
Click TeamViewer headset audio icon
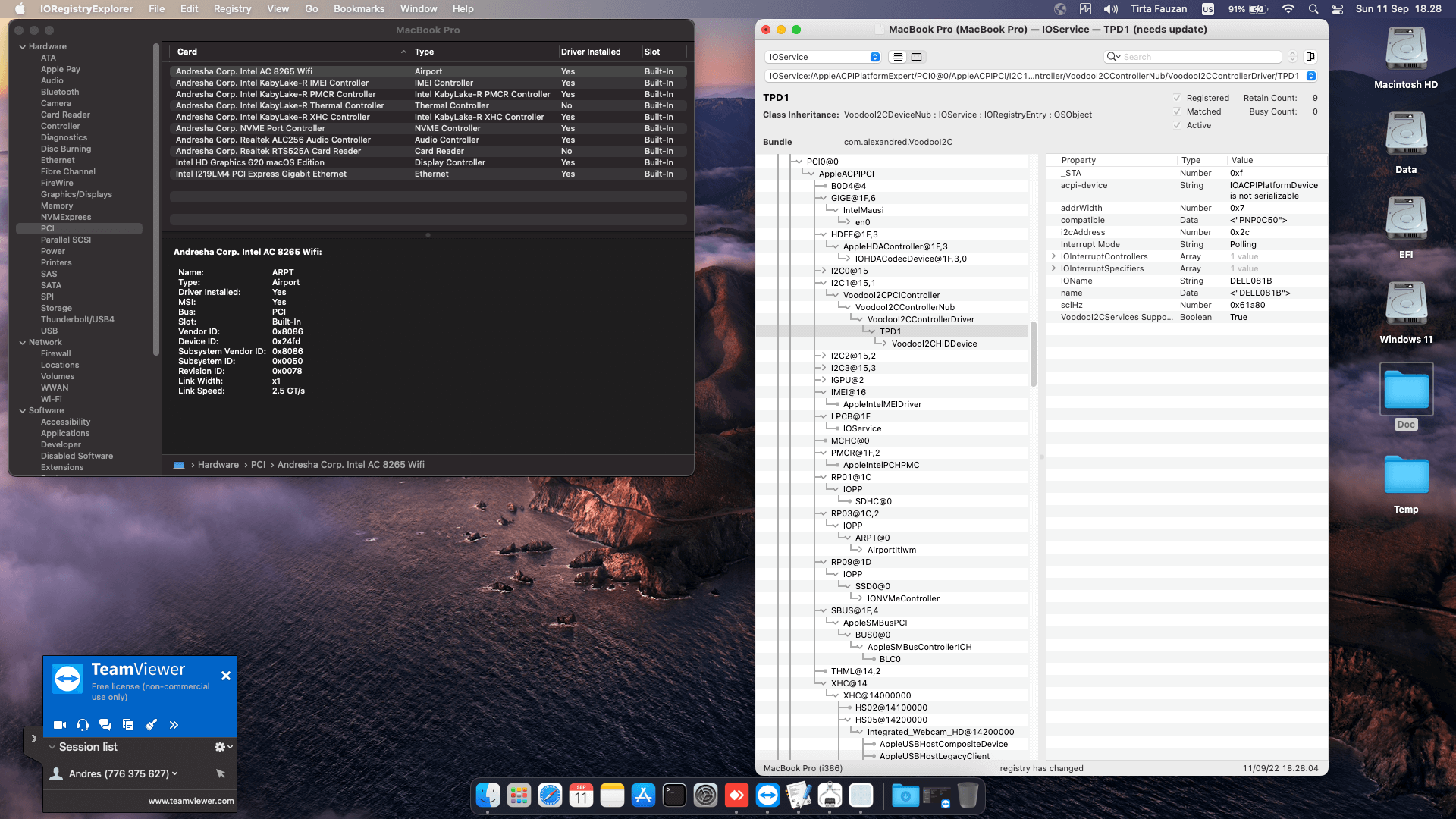coord(83,725)
